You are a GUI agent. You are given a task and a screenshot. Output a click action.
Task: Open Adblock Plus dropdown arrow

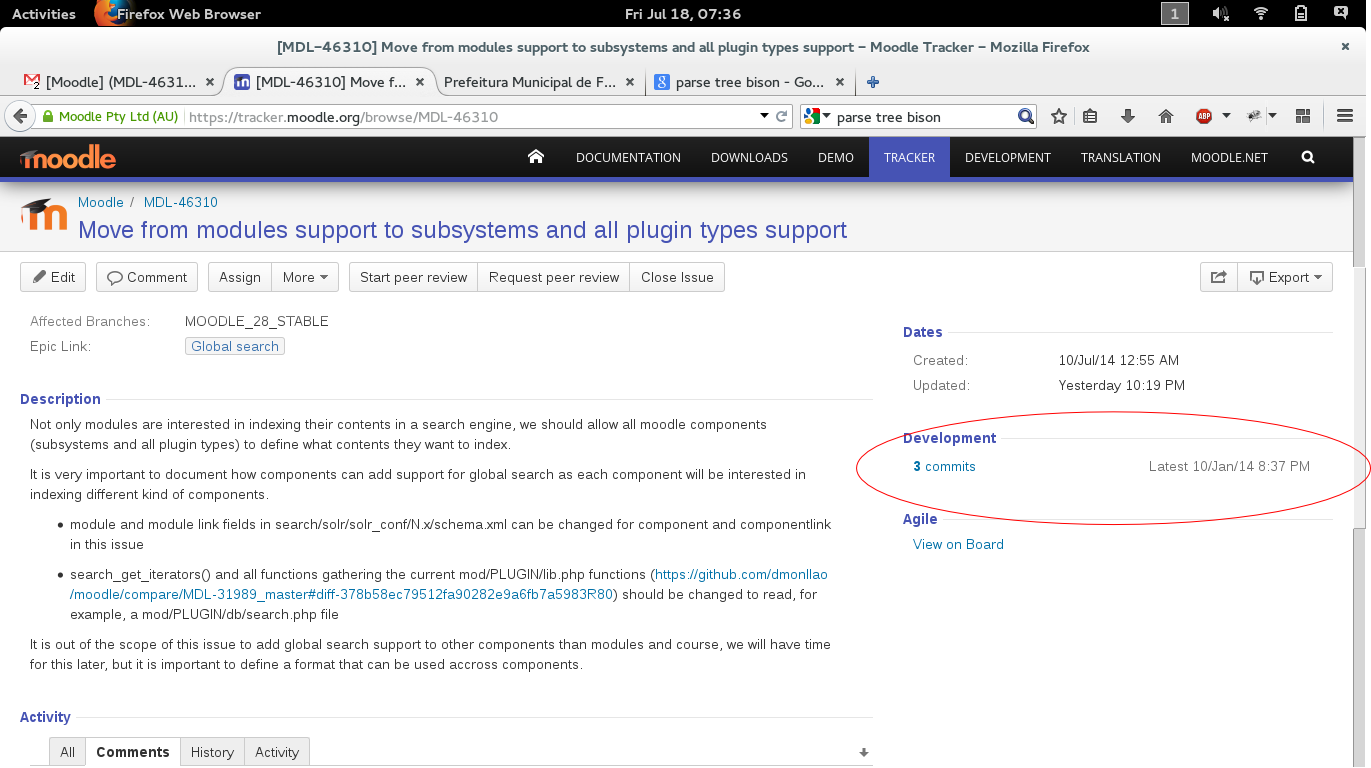(x=1226, y=116)
